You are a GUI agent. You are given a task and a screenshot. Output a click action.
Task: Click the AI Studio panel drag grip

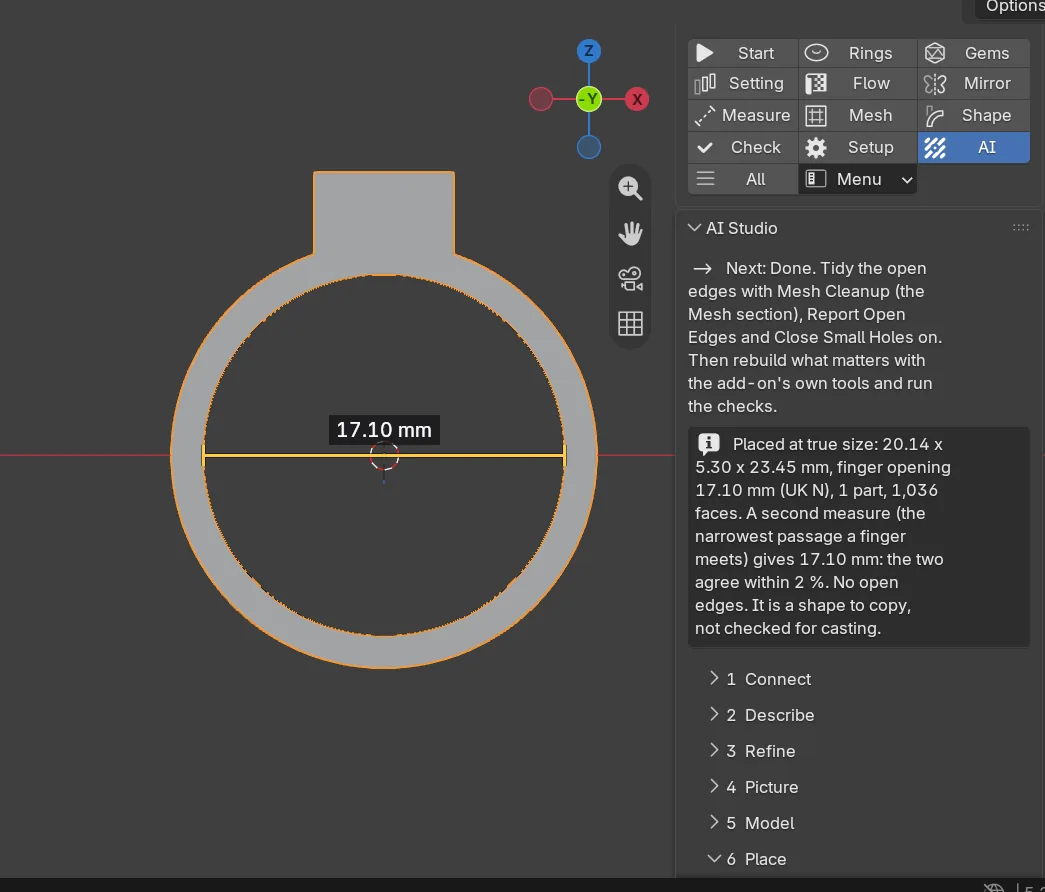pos(1020,228)
